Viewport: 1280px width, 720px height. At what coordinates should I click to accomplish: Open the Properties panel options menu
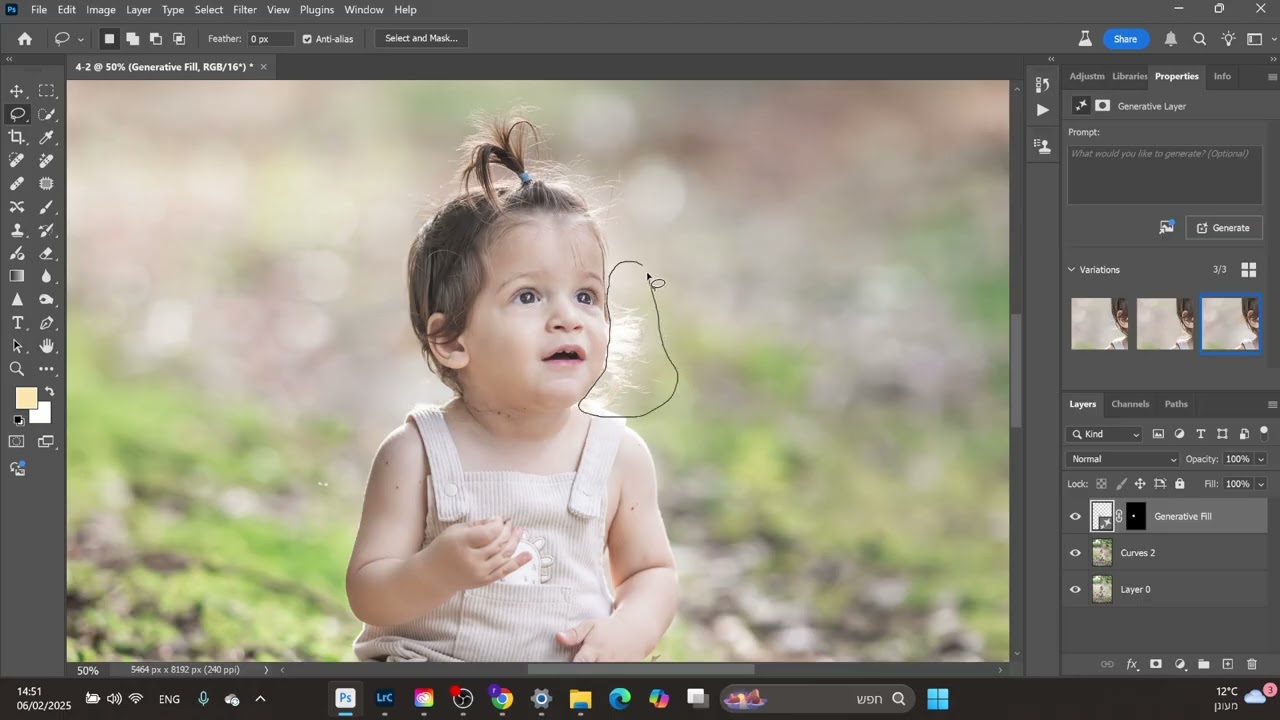(1272, 77)
